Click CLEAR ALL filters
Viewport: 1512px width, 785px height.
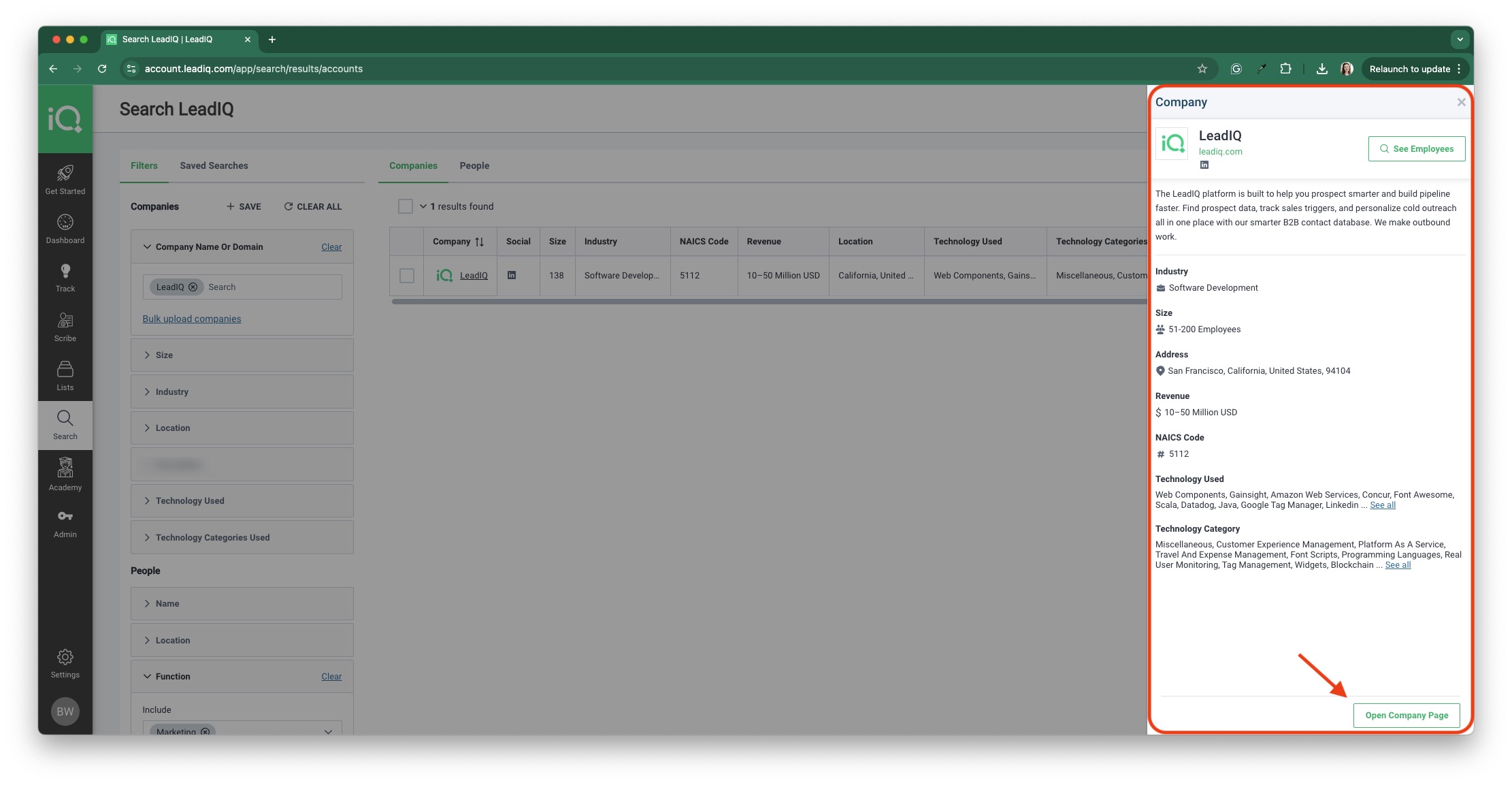313,206
